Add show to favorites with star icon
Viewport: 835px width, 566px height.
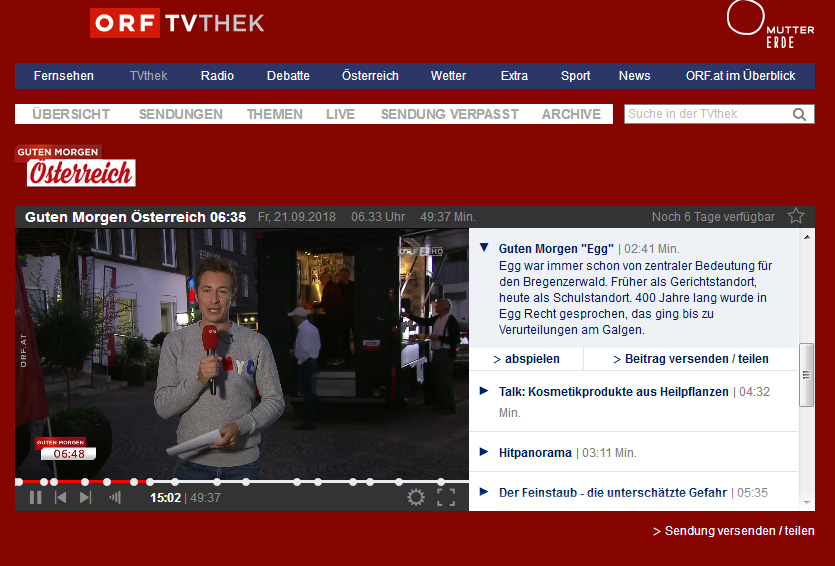pos(796,216)
